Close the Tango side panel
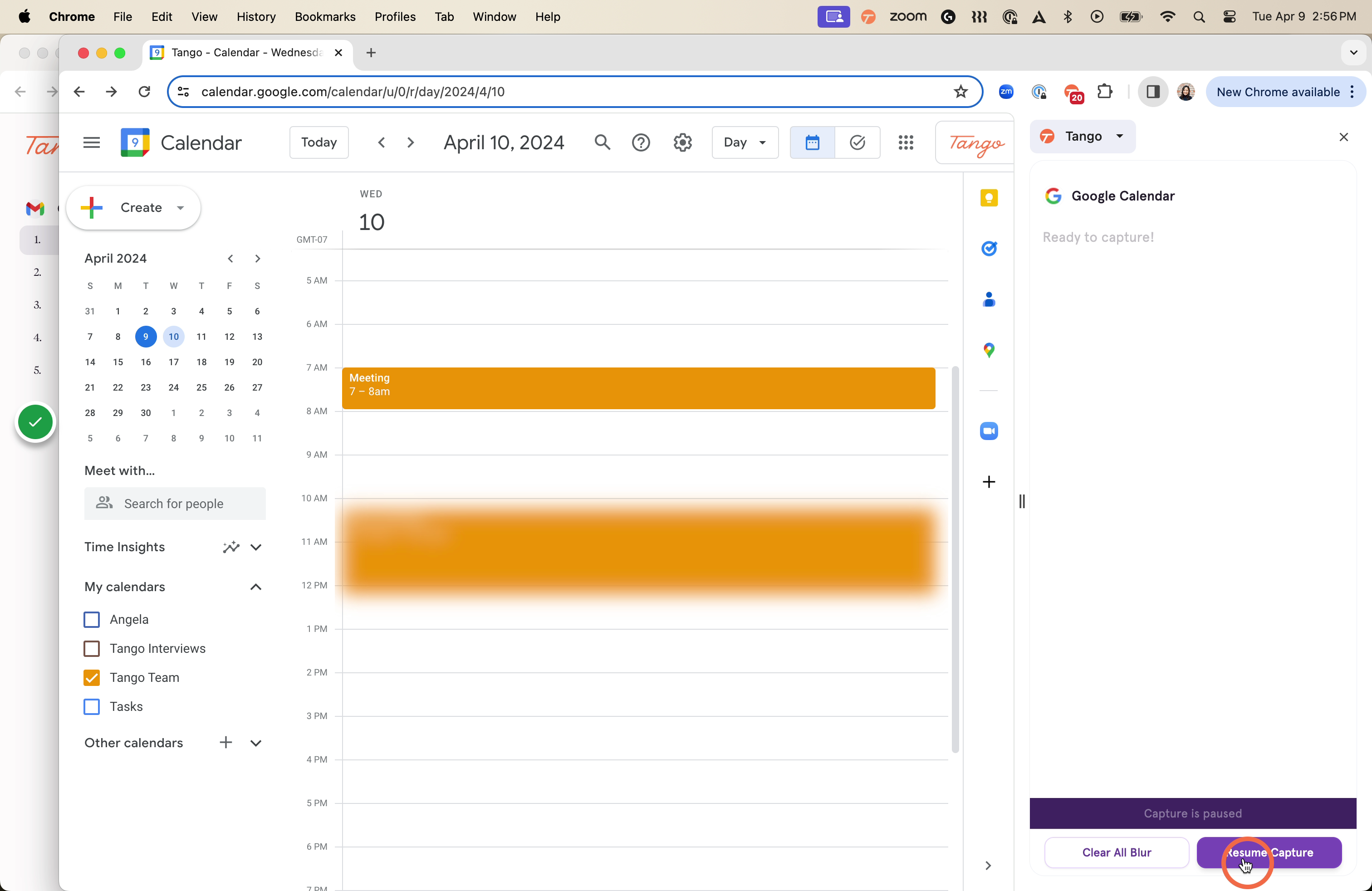Screen dimensions: 1372x891 pyautogui.click(x=1344, y=137)
